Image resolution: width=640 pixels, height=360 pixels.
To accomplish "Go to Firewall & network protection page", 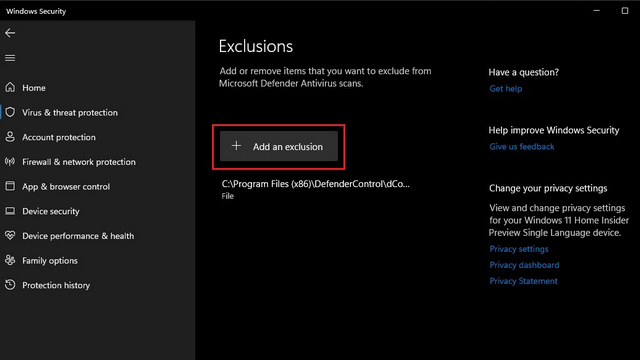I will 79,162.
